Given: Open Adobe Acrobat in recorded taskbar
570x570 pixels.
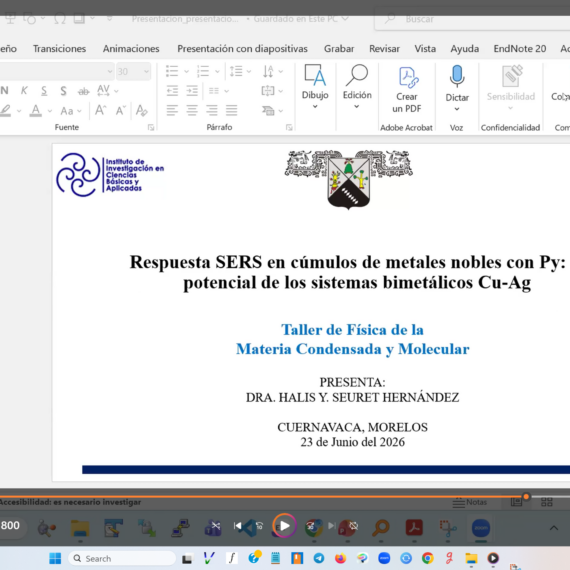Looking at the screenshot, I should click(x=414, y=527).
